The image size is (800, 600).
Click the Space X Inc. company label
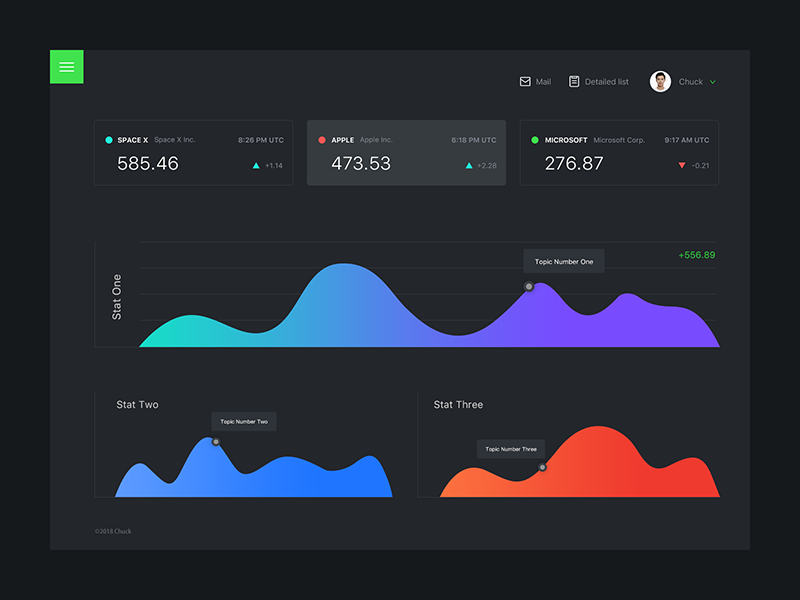(175, 140)
